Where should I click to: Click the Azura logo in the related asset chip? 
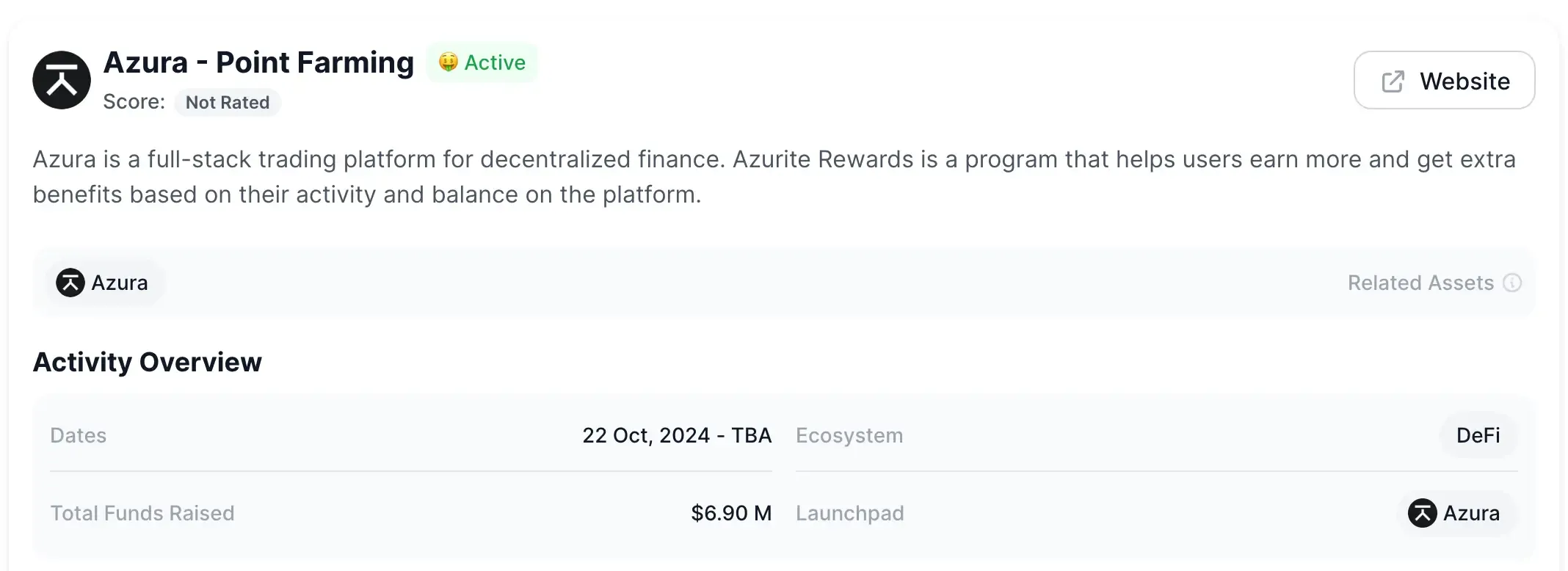[x=70, y=283]
